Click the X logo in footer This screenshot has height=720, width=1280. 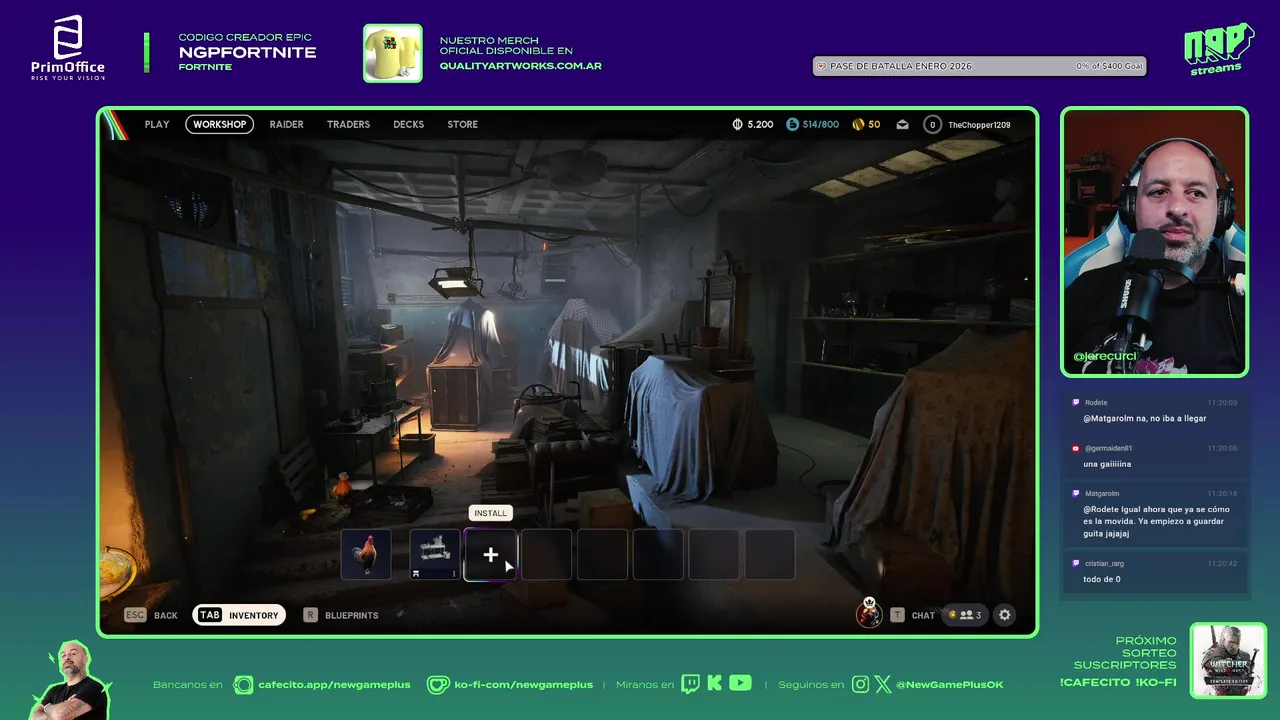point(883,684)
